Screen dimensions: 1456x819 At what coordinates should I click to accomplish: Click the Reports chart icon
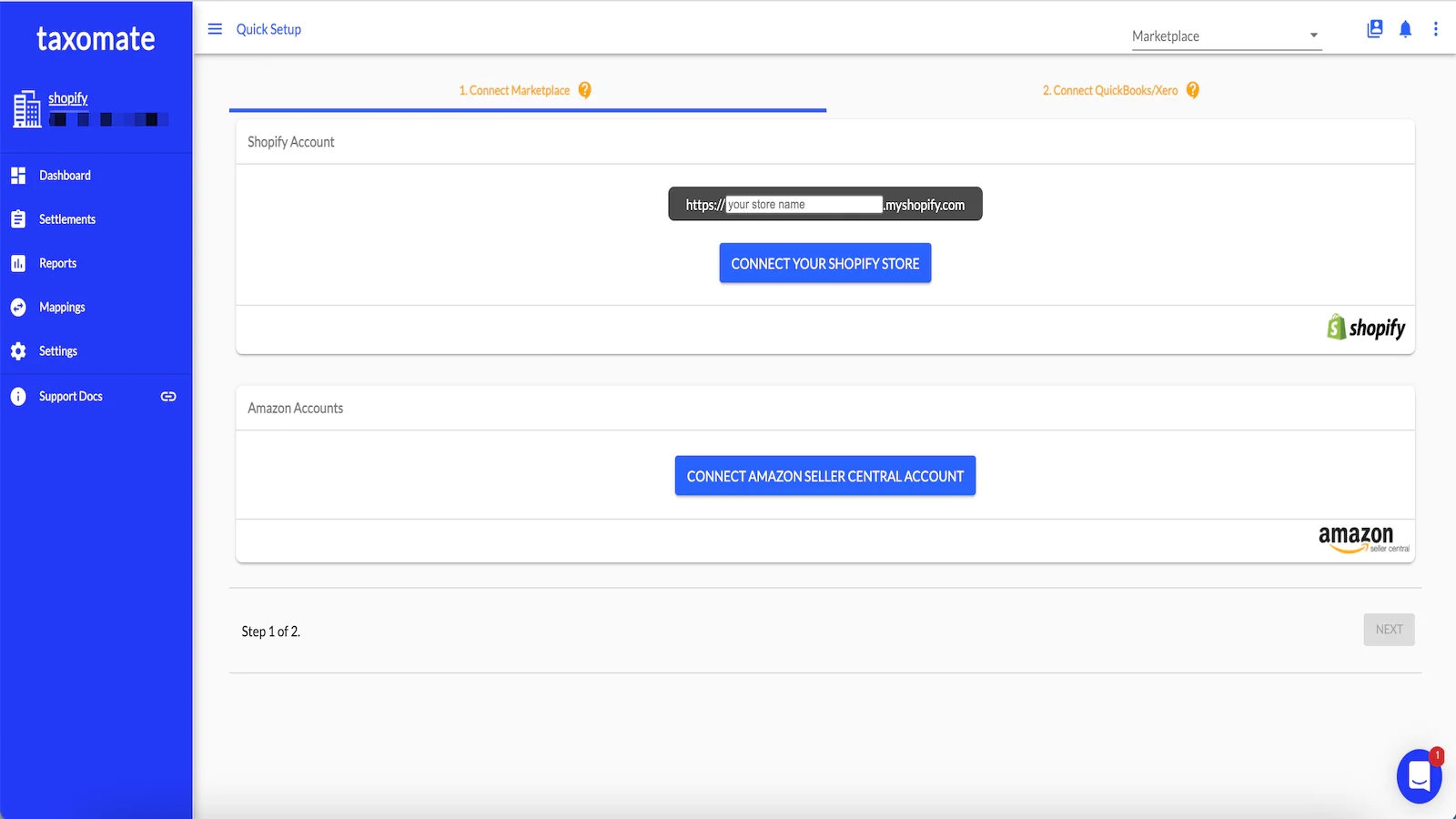click(x=18, y=263)
